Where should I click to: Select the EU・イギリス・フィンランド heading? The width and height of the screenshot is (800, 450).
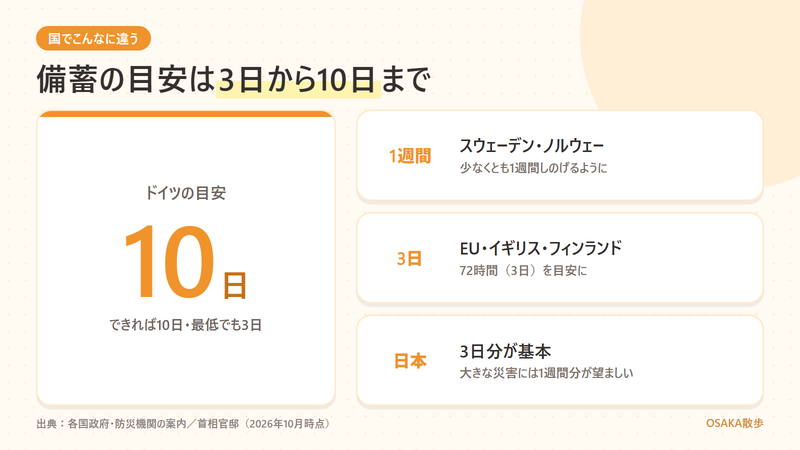click(540, 248)
